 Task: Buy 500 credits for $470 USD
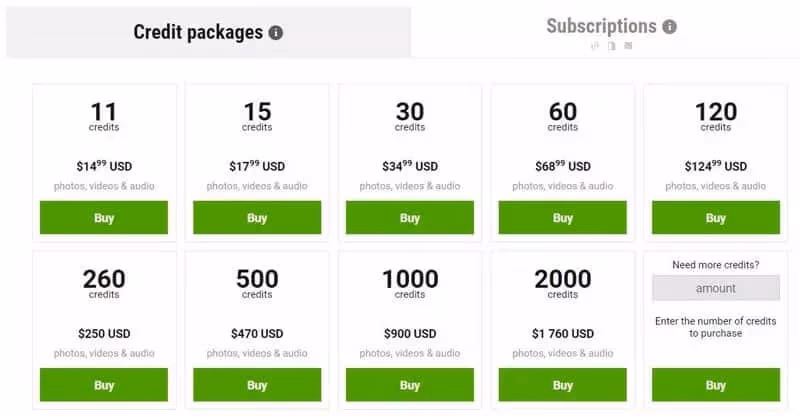[x=257, y=385]
